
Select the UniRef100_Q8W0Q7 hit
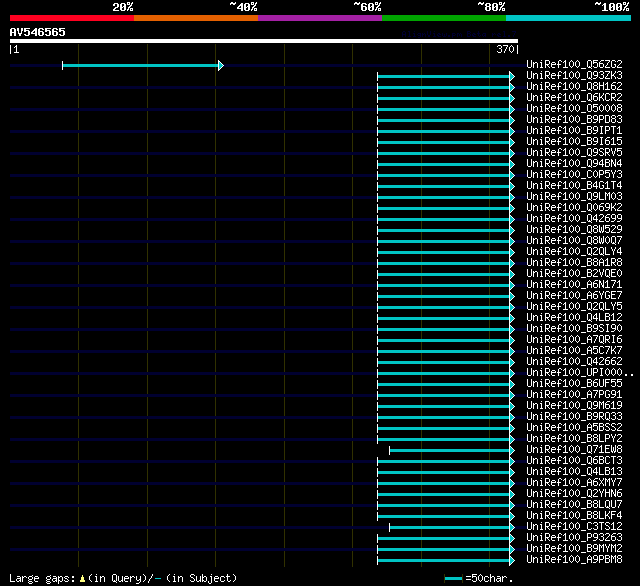pos(574,241)
